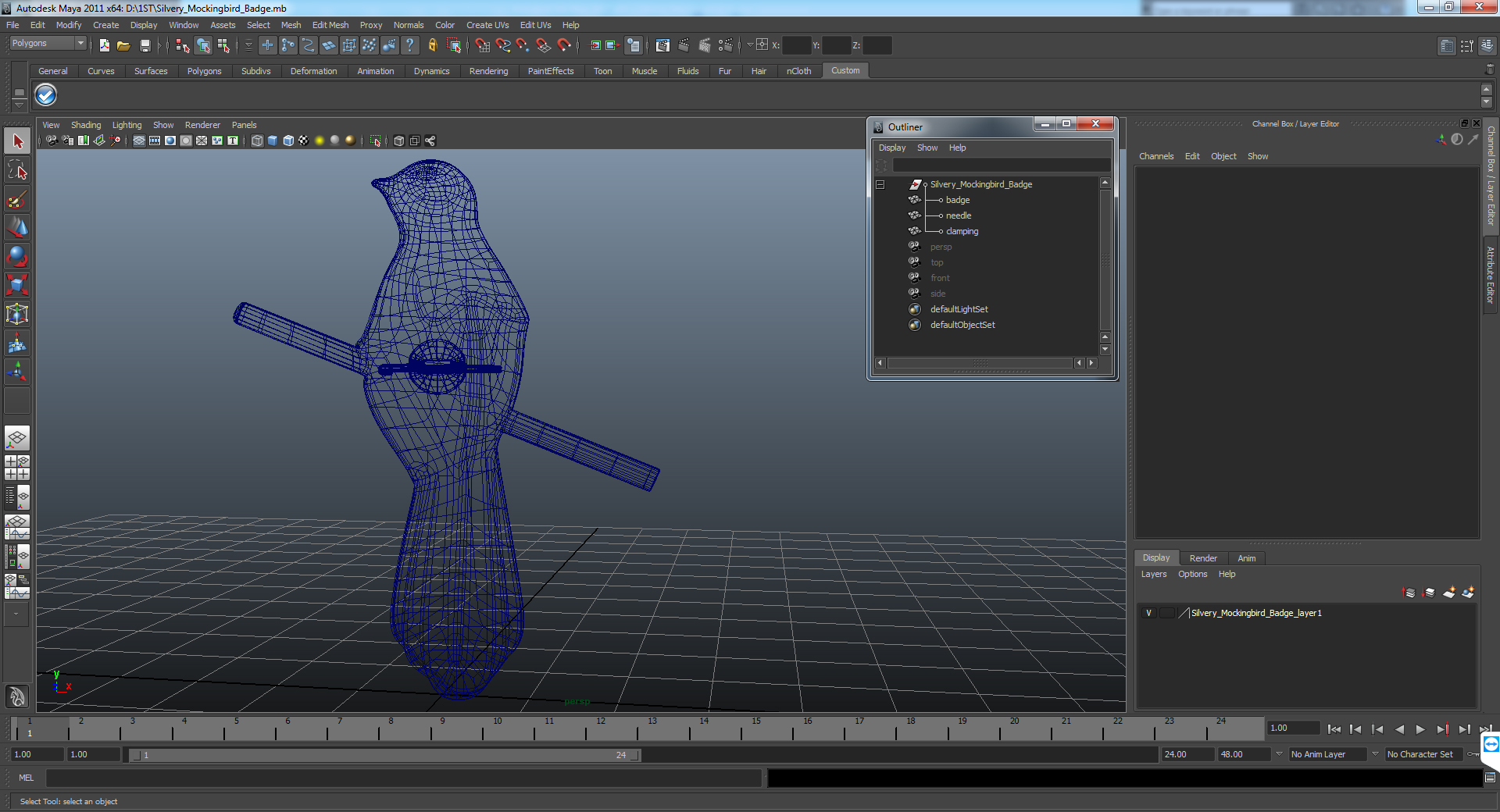1500x812 pixels.
Task: Expand the toolbox bottom arrow button
Action: (x=17, y=614)
